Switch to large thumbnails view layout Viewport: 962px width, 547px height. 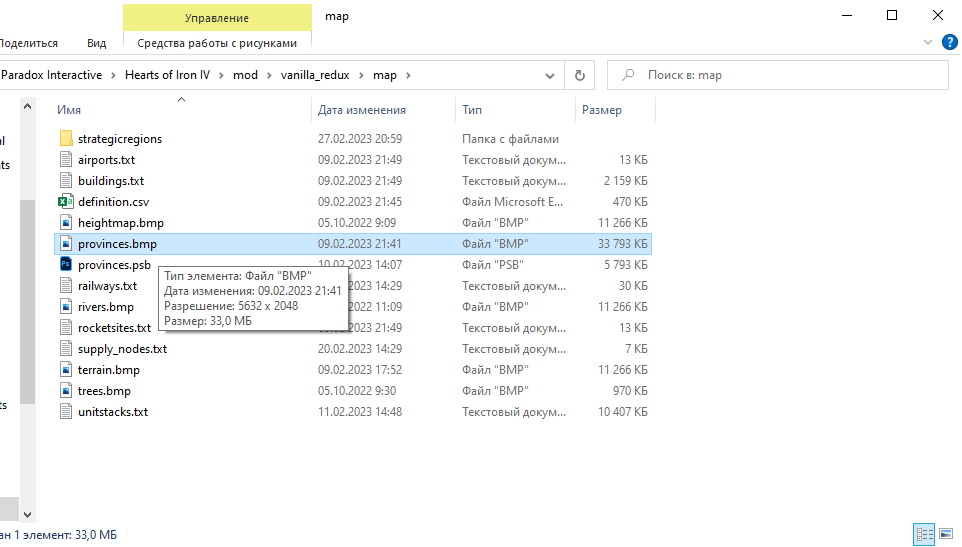pos(946,534)
